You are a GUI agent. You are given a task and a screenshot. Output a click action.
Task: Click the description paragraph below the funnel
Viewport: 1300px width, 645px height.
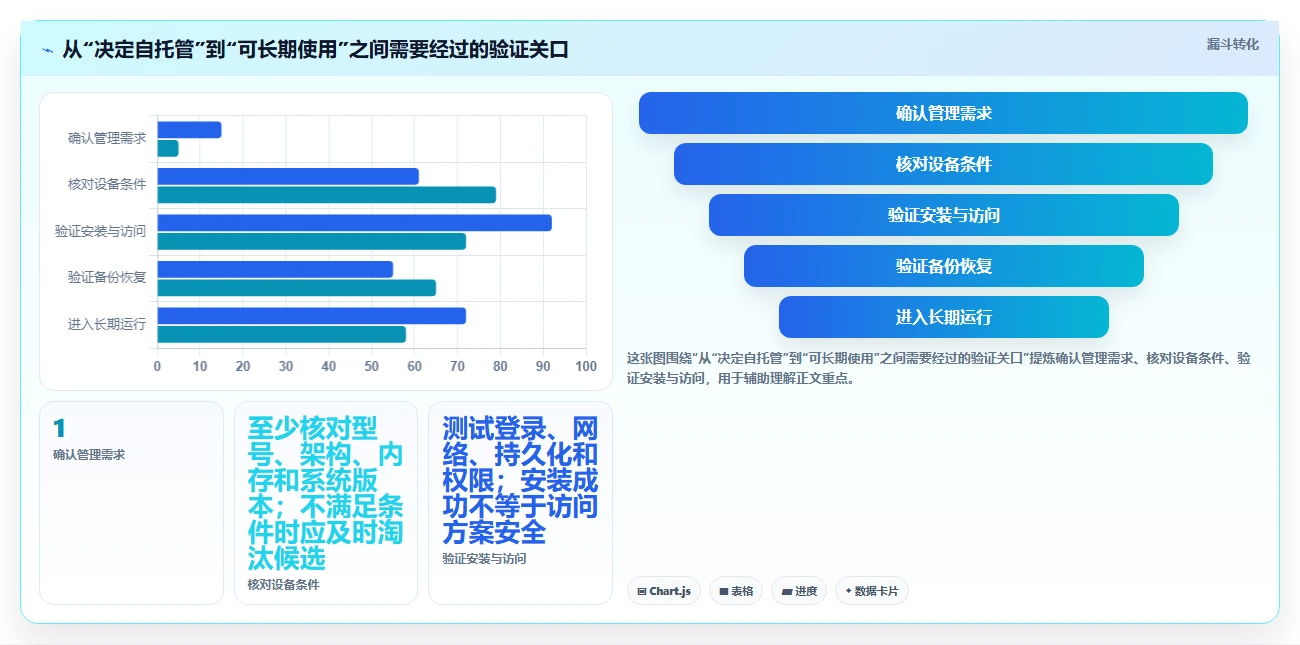click(938, 368)
